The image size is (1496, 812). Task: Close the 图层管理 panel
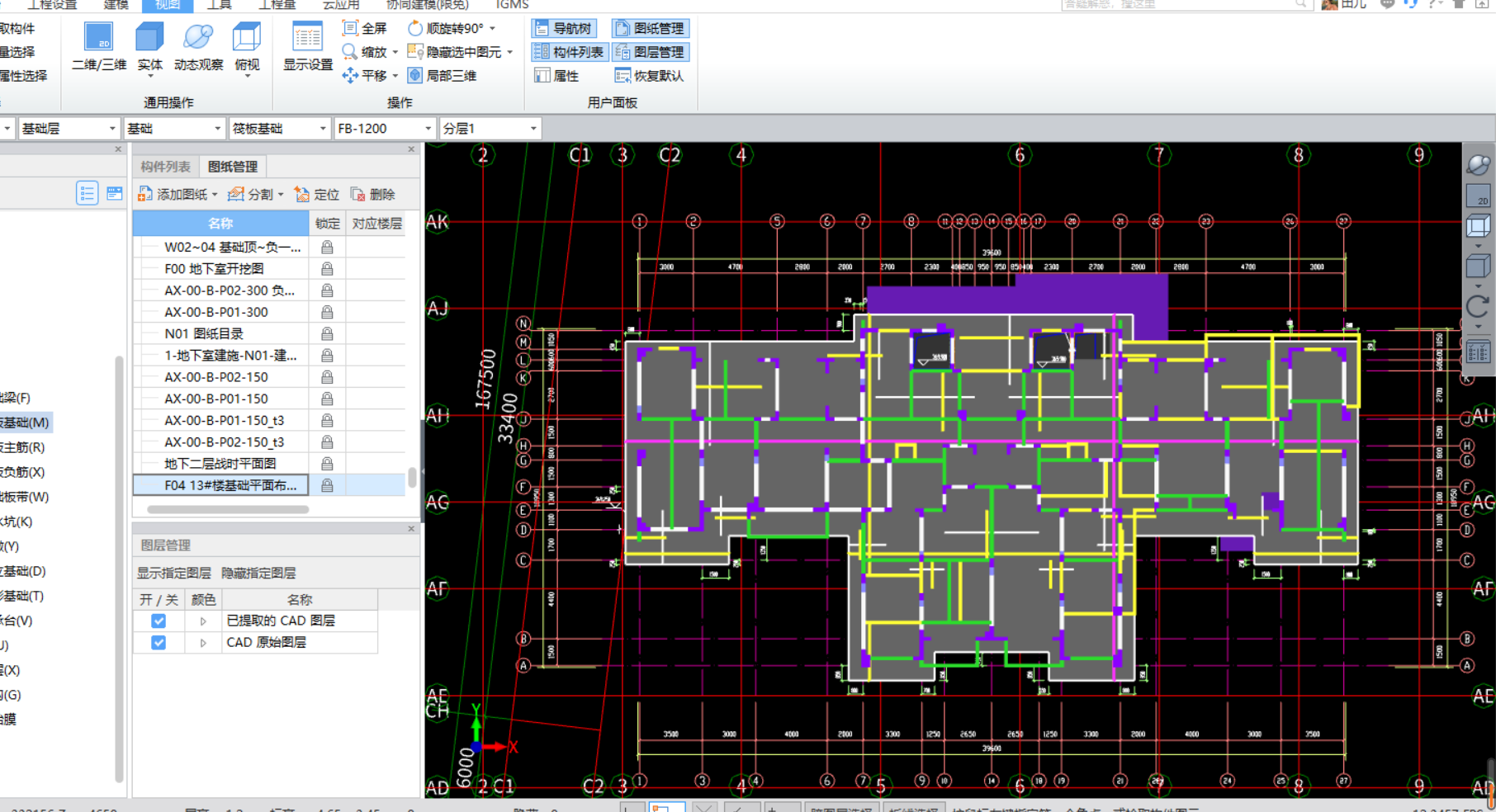[411, 529]
